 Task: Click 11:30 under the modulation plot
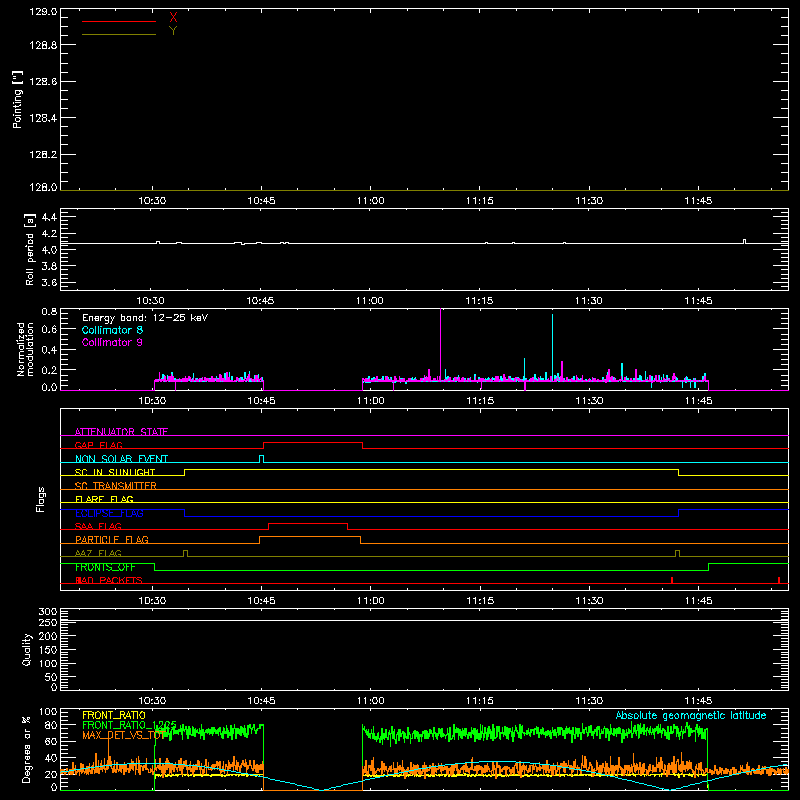point(589,401)
